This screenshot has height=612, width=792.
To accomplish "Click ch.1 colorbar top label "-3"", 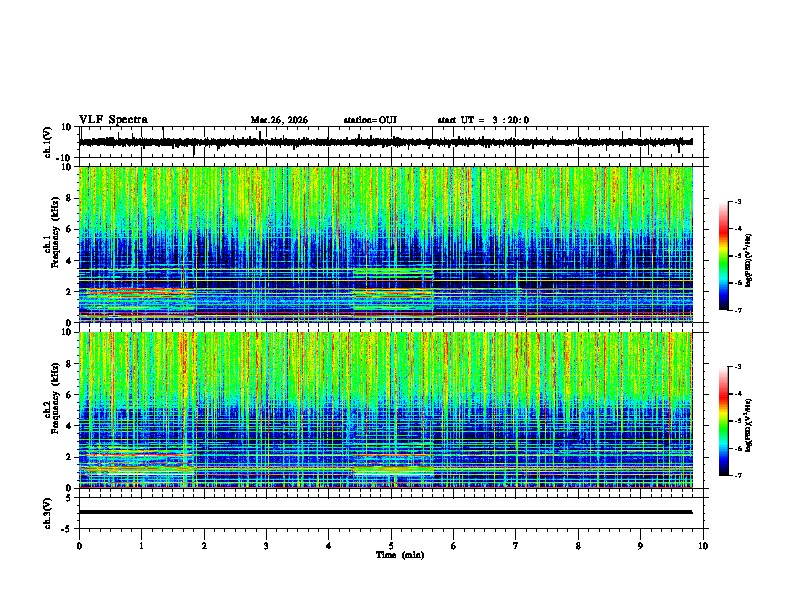I will (737, 201).
